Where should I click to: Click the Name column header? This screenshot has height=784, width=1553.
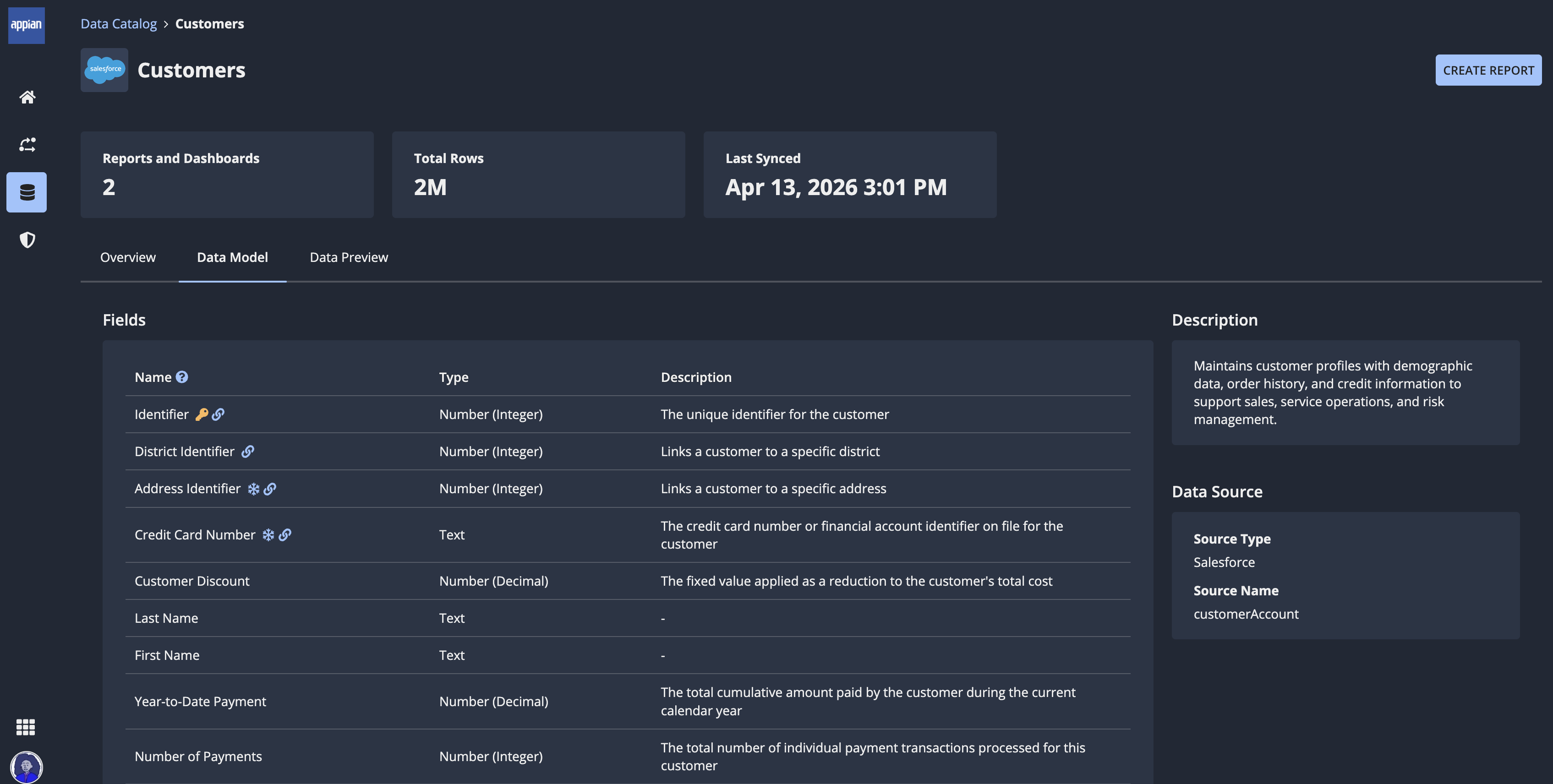tap(153, 376)
